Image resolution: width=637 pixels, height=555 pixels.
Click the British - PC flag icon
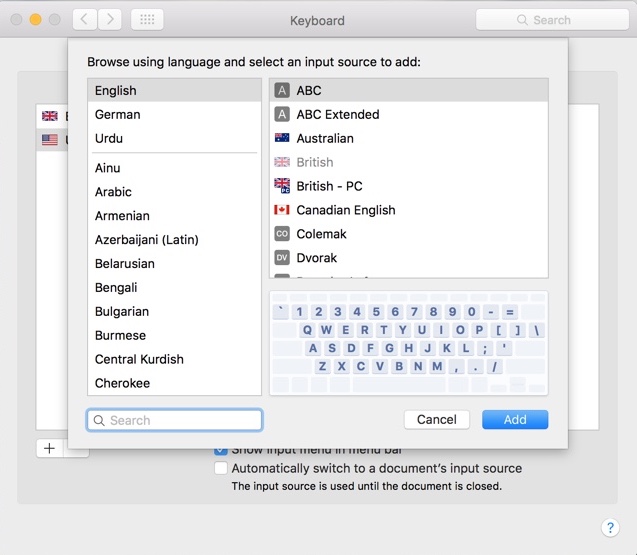[x=282, y=186]
